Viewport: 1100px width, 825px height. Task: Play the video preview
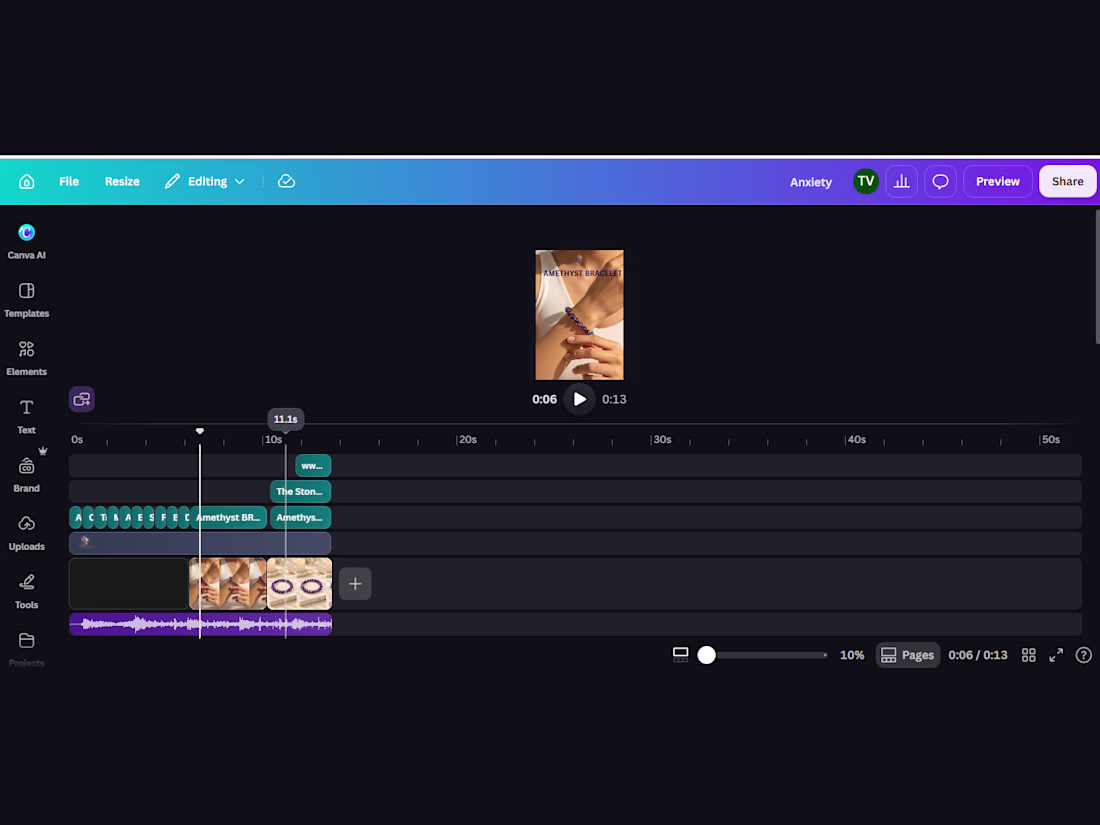(579, 399)
